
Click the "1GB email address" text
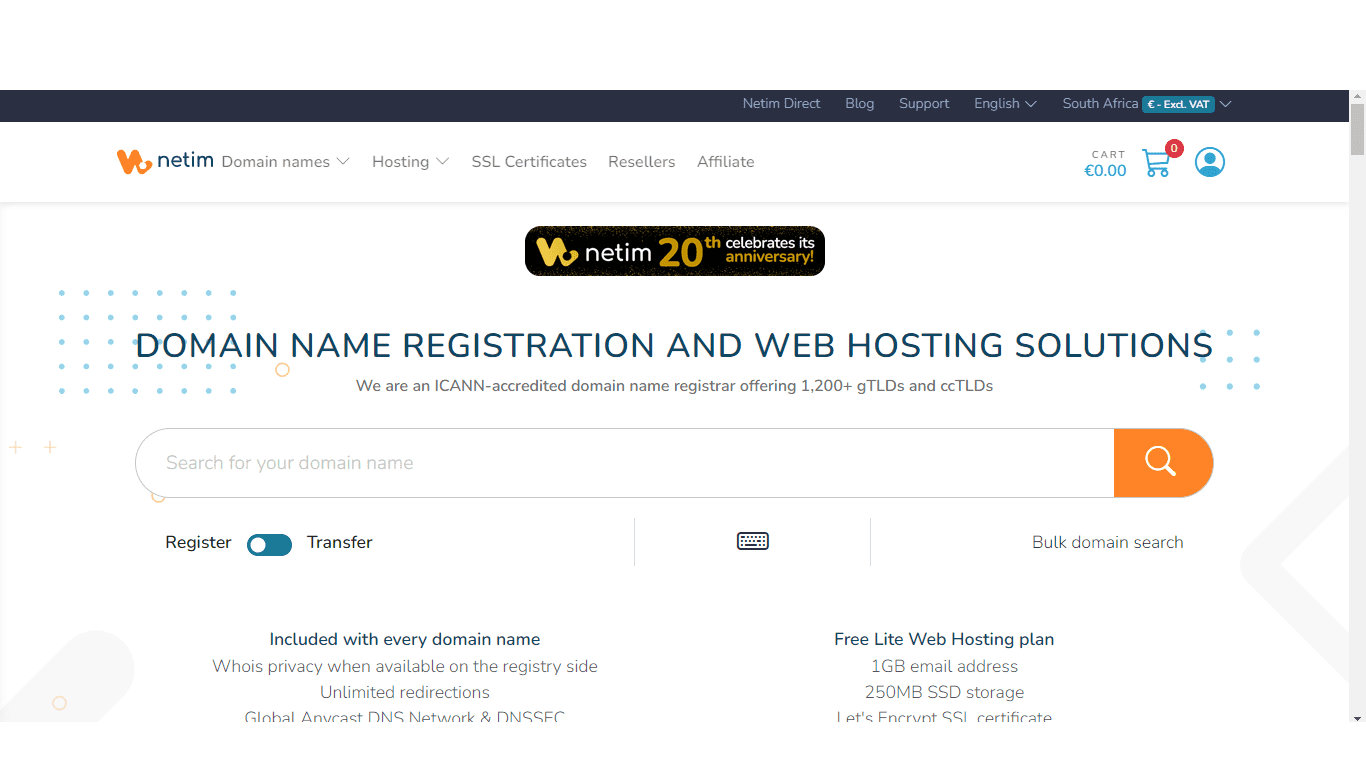coord(944,666)
